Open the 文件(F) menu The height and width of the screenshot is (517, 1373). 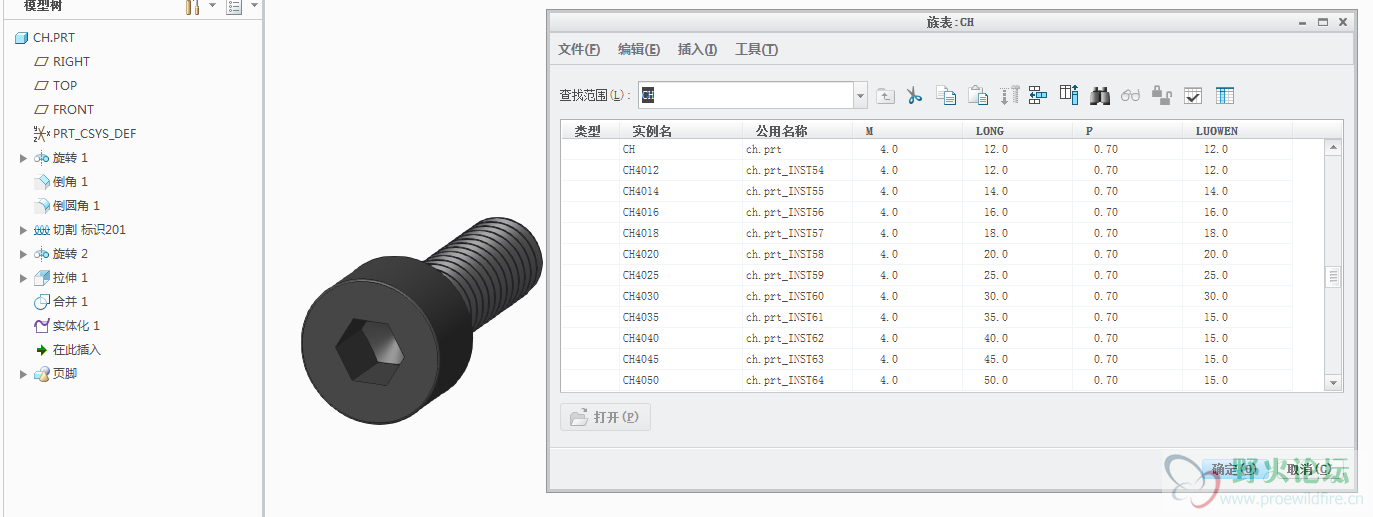click(x=579, y=50)
